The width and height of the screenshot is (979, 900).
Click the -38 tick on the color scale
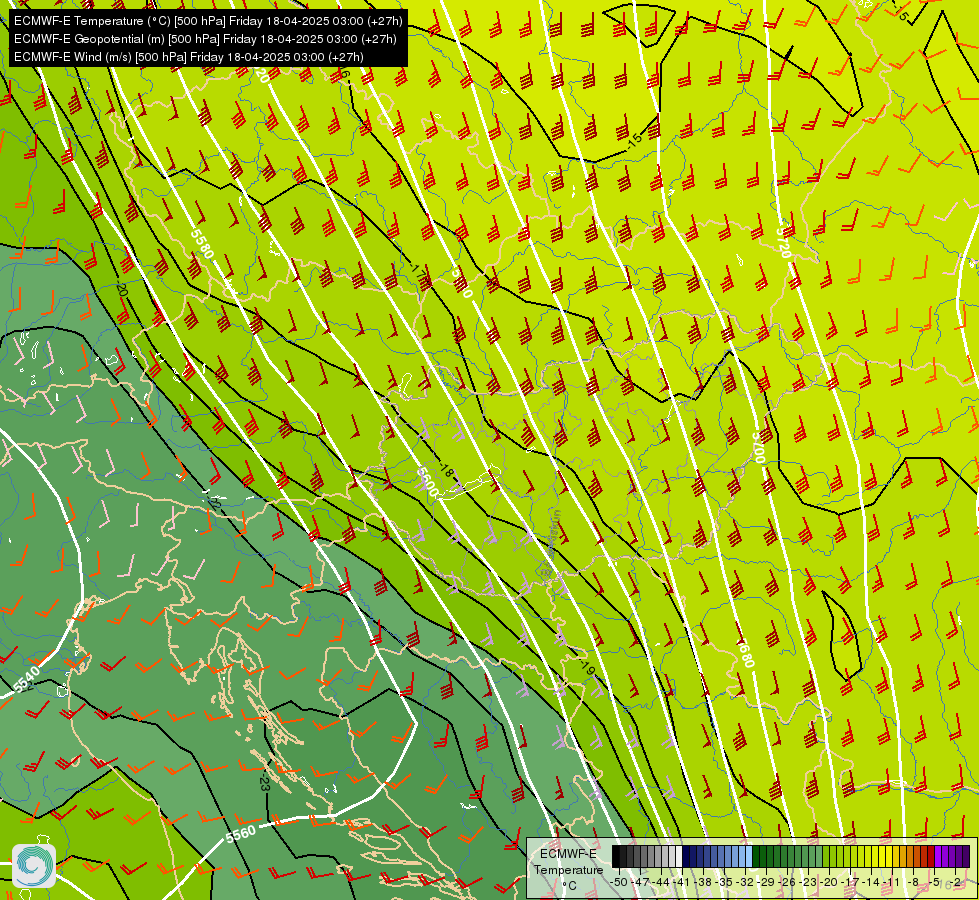click(x=703, y=882)
